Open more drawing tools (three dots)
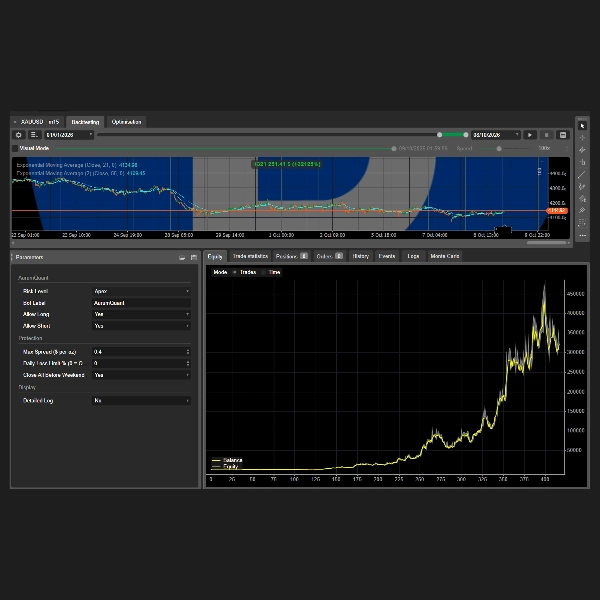This screenshot has width=600, height=600. 582,235
